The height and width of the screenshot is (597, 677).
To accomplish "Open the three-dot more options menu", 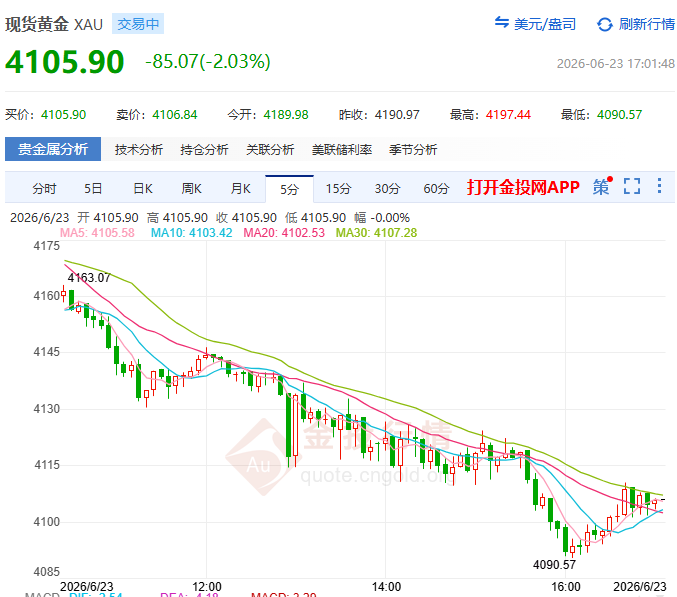I will (659, 186).
